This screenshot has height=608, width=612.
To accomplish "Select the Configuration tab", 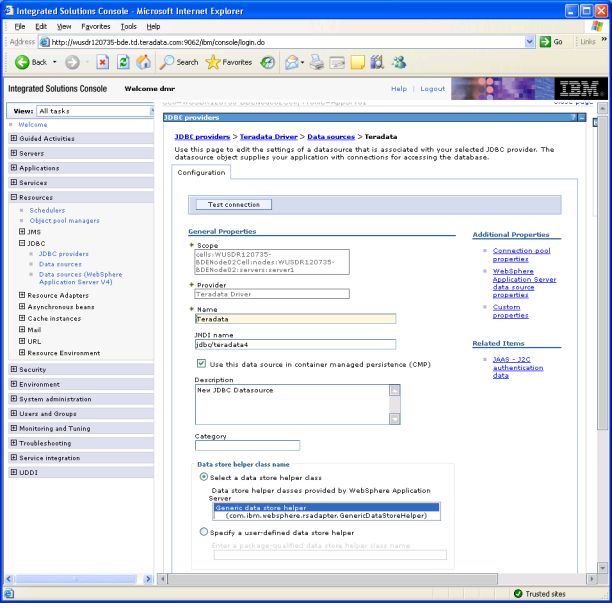I will point(201,172).
